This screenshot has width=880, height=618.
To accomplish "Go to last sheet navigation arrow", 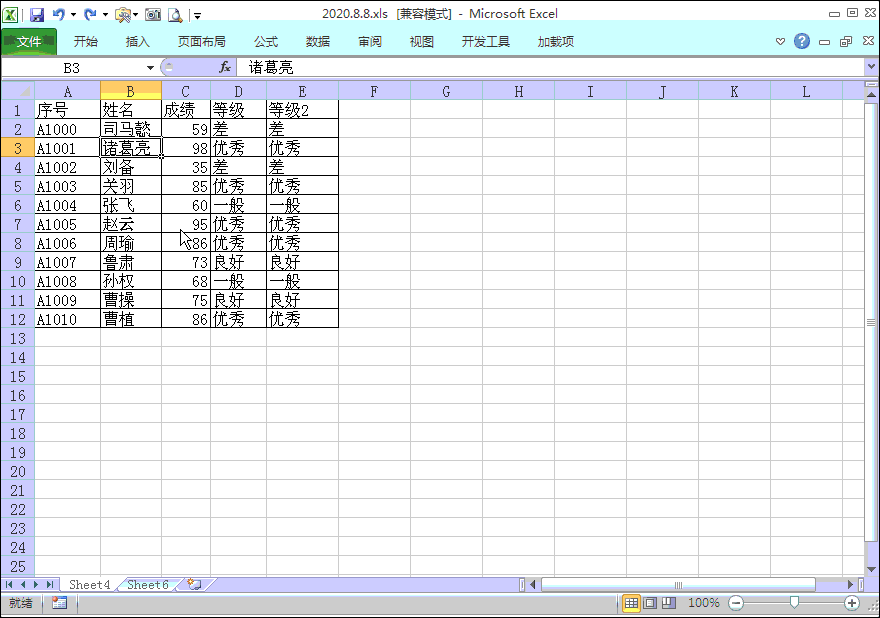I will 49,584.
